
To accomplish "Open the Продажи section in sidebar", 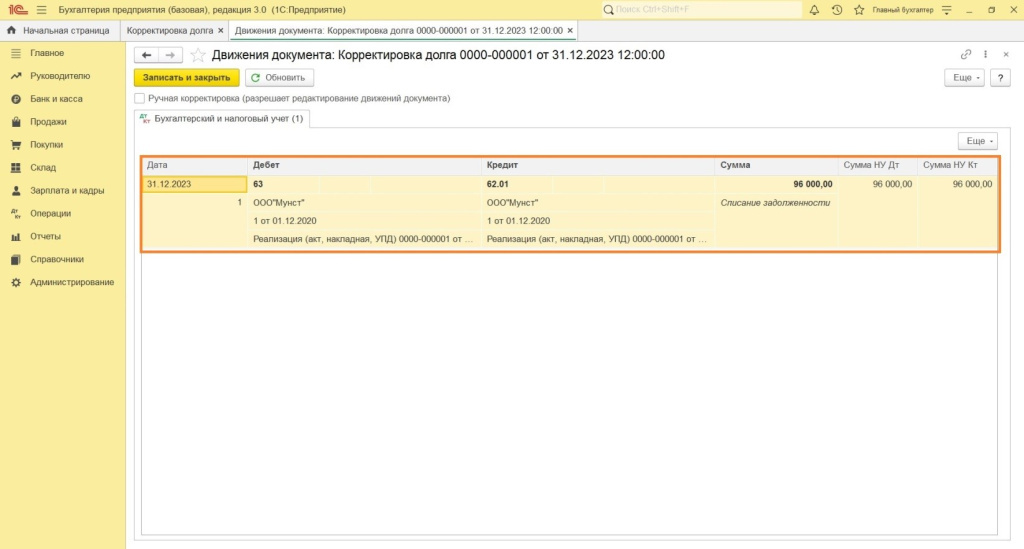I will click(x=48, y=122).
